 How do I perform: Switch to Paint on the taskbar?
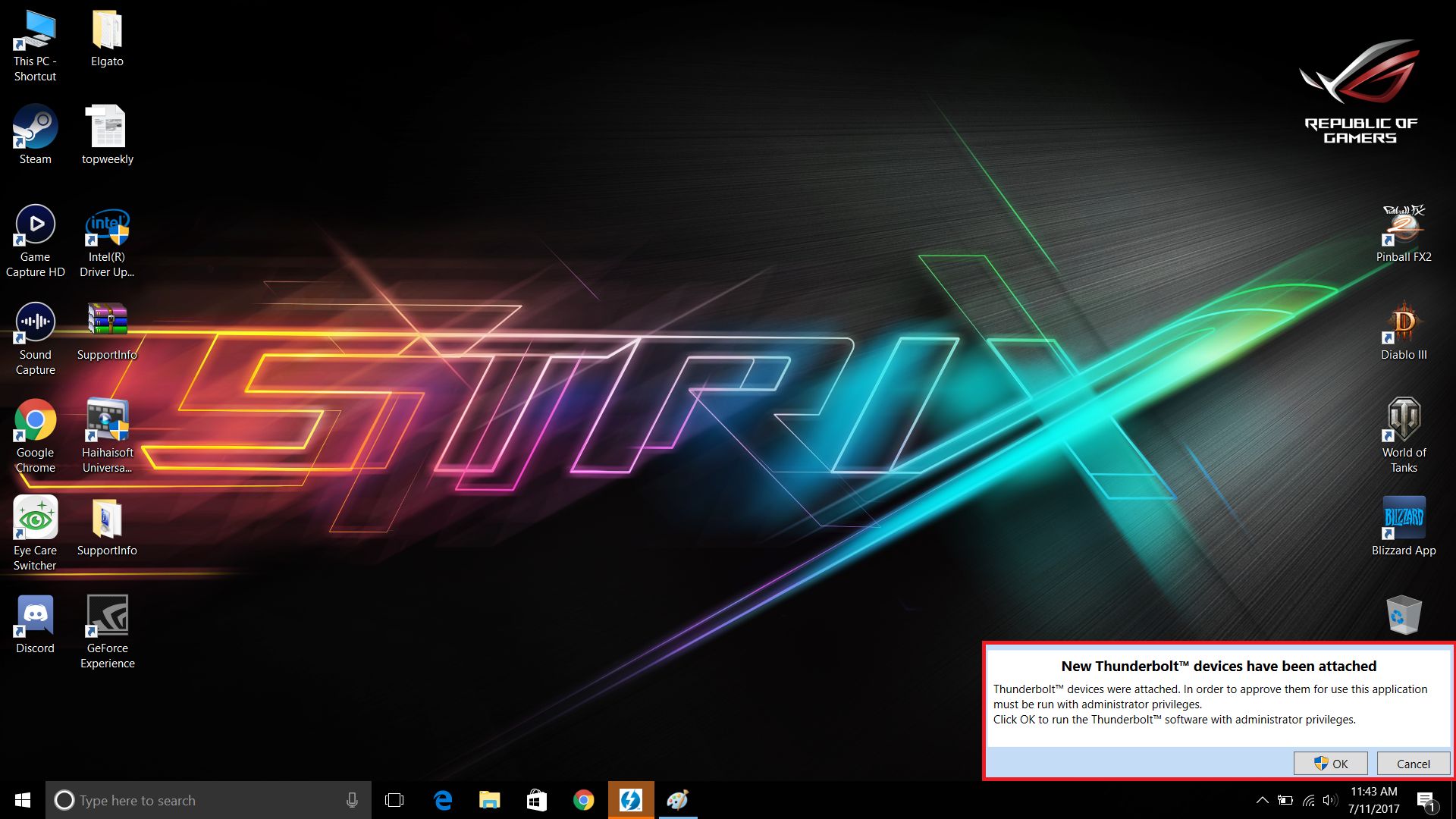[678, 800]
